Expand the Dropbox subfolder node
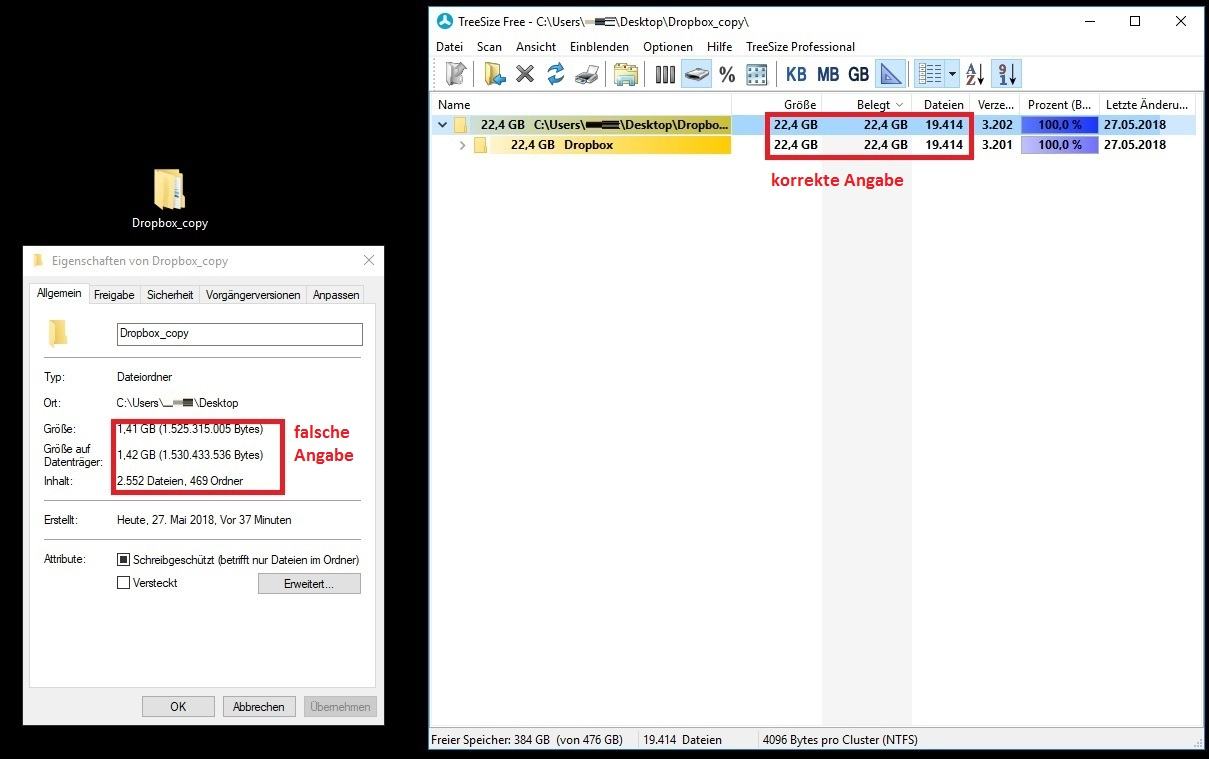This screenshot has width=1209, height=759. pyautogui.click(x=462, y=145)
